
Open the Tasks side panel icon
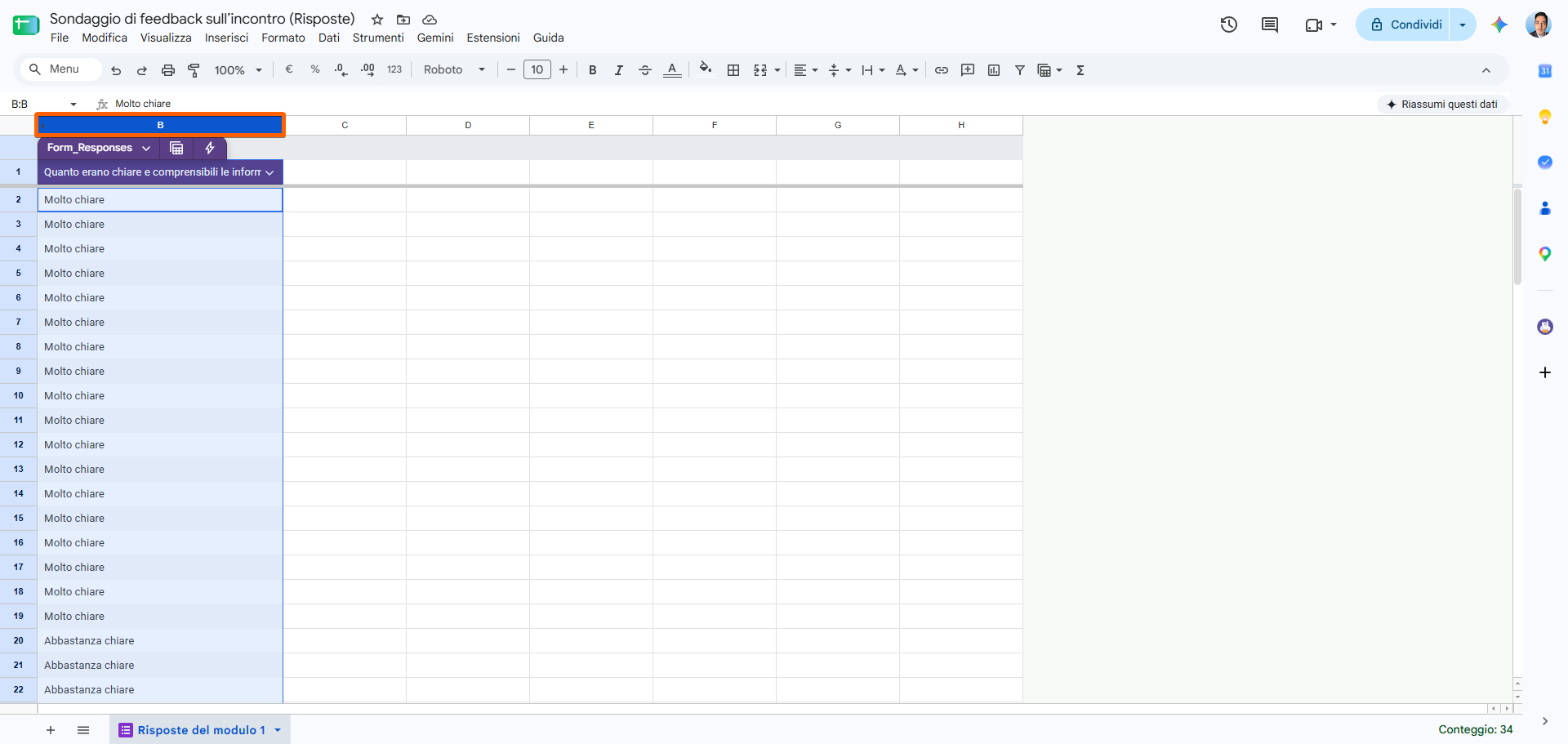[x=1545, y=163]
